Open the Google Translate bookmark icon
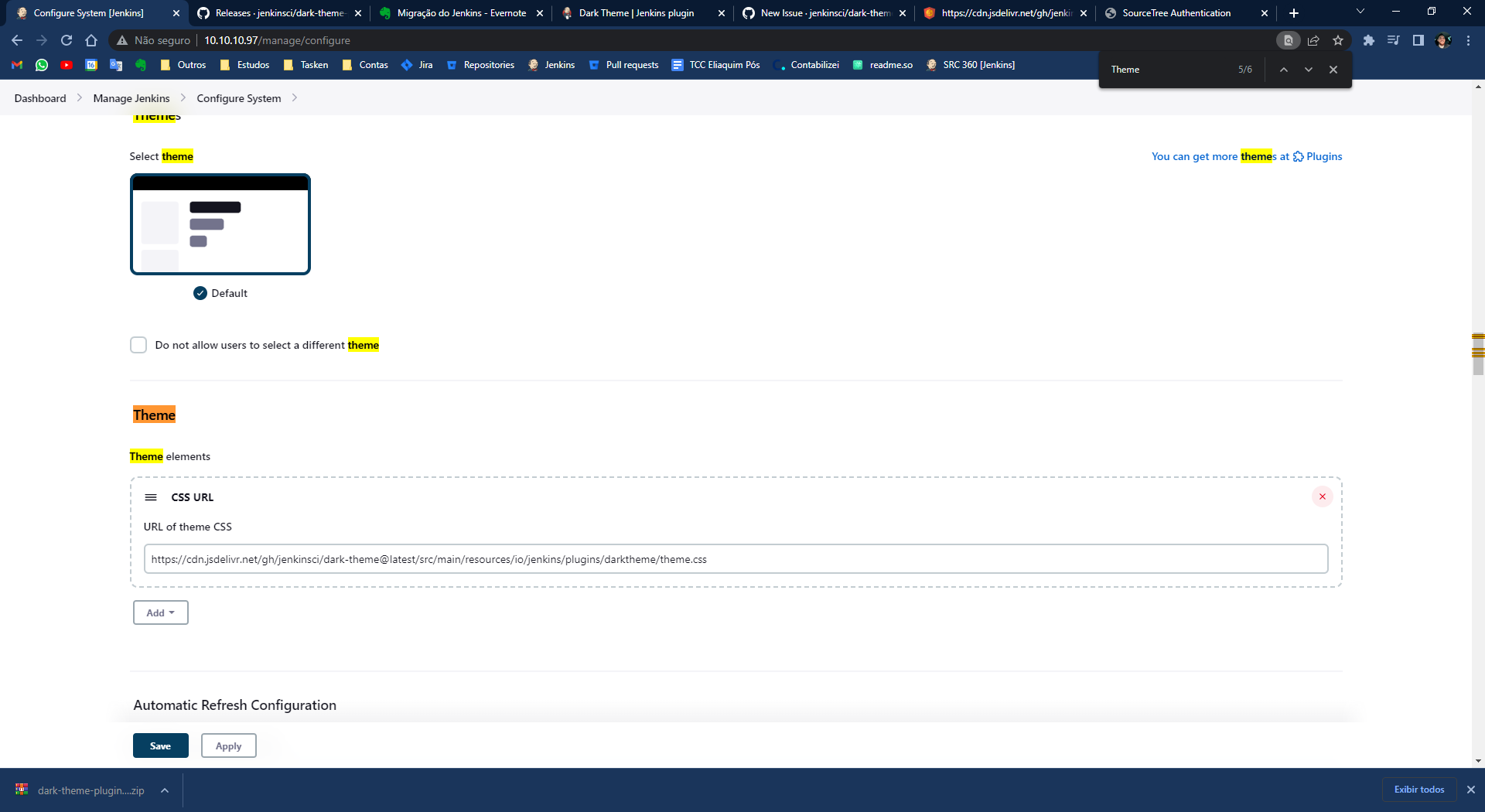Image resolution: width=1485 pixels, height=812 pixels. point(116,65)
